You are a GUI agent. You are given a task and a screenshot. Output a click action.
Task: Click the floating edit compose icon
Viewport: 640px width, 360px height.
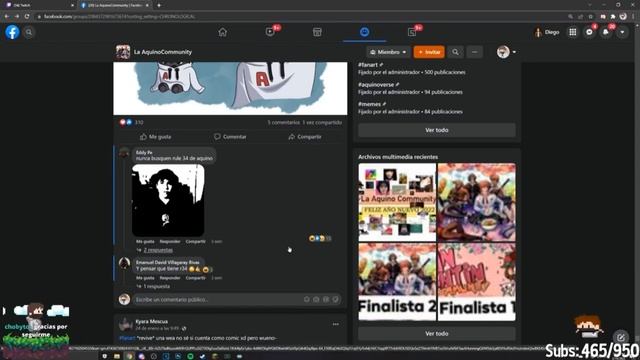point(621,338)
